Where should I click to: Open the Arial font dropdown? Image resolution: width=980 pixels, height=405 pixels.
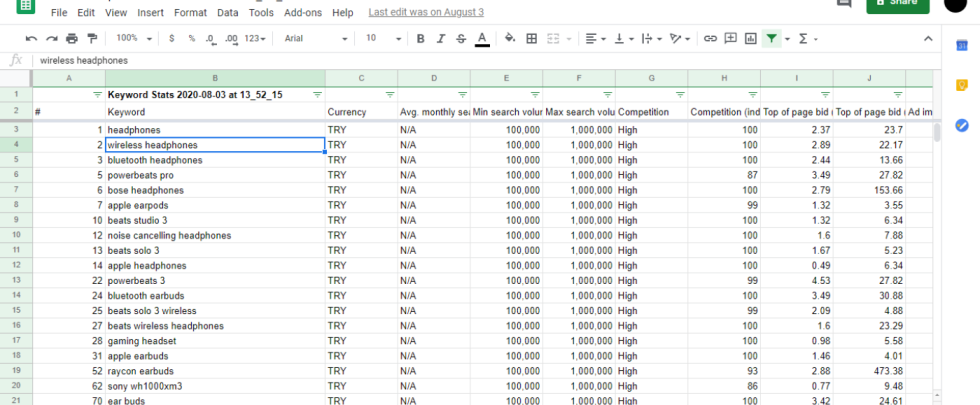[316, 39]
